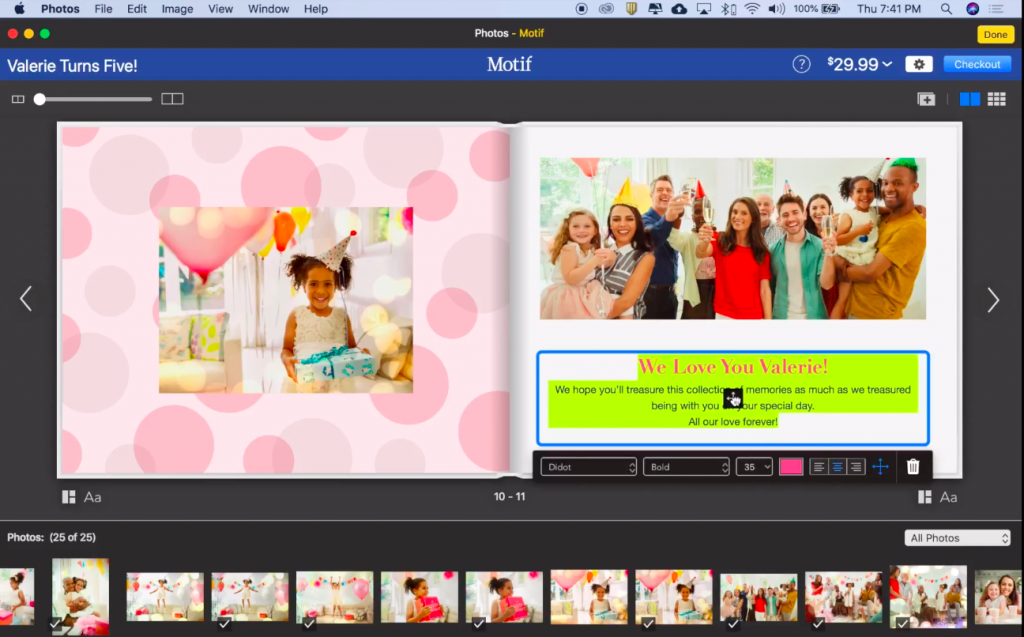Switch to grid overview of all pages
Screen dimensions: 1024x637
point(997,99)
